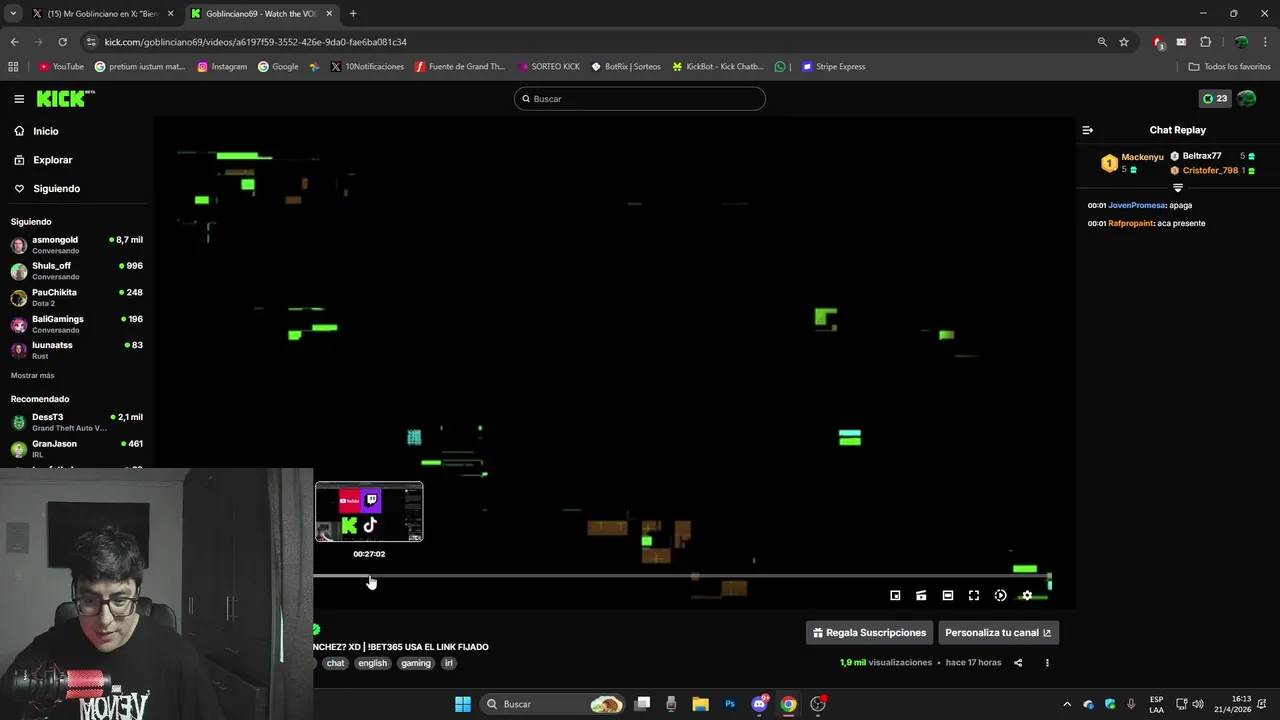Open Todos los favoritos folder

pos(1229,67)
